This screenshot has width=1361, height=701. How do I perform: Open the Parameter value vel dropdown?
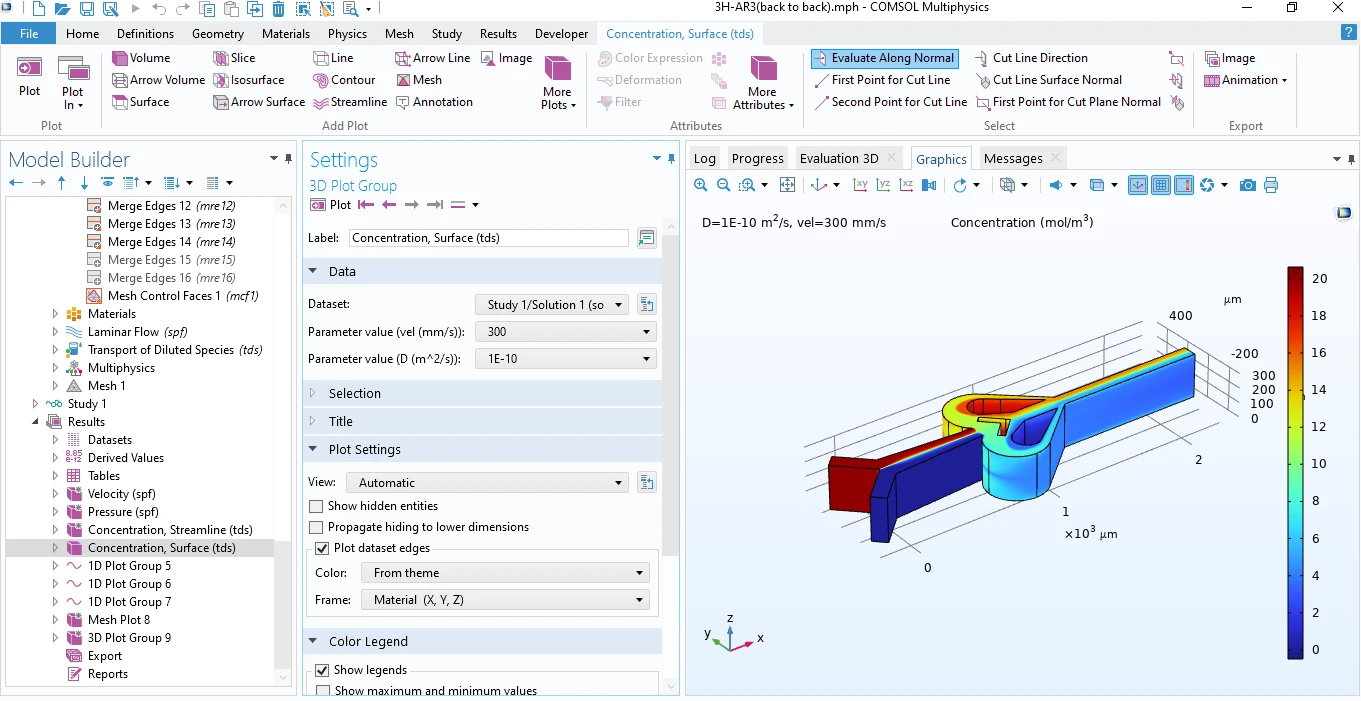pyautogui.click(x=565, y=332)
